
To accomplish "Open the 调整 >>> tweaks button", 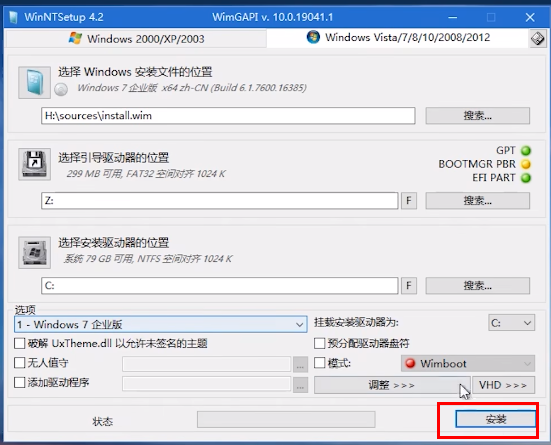I will pos(392,385).
